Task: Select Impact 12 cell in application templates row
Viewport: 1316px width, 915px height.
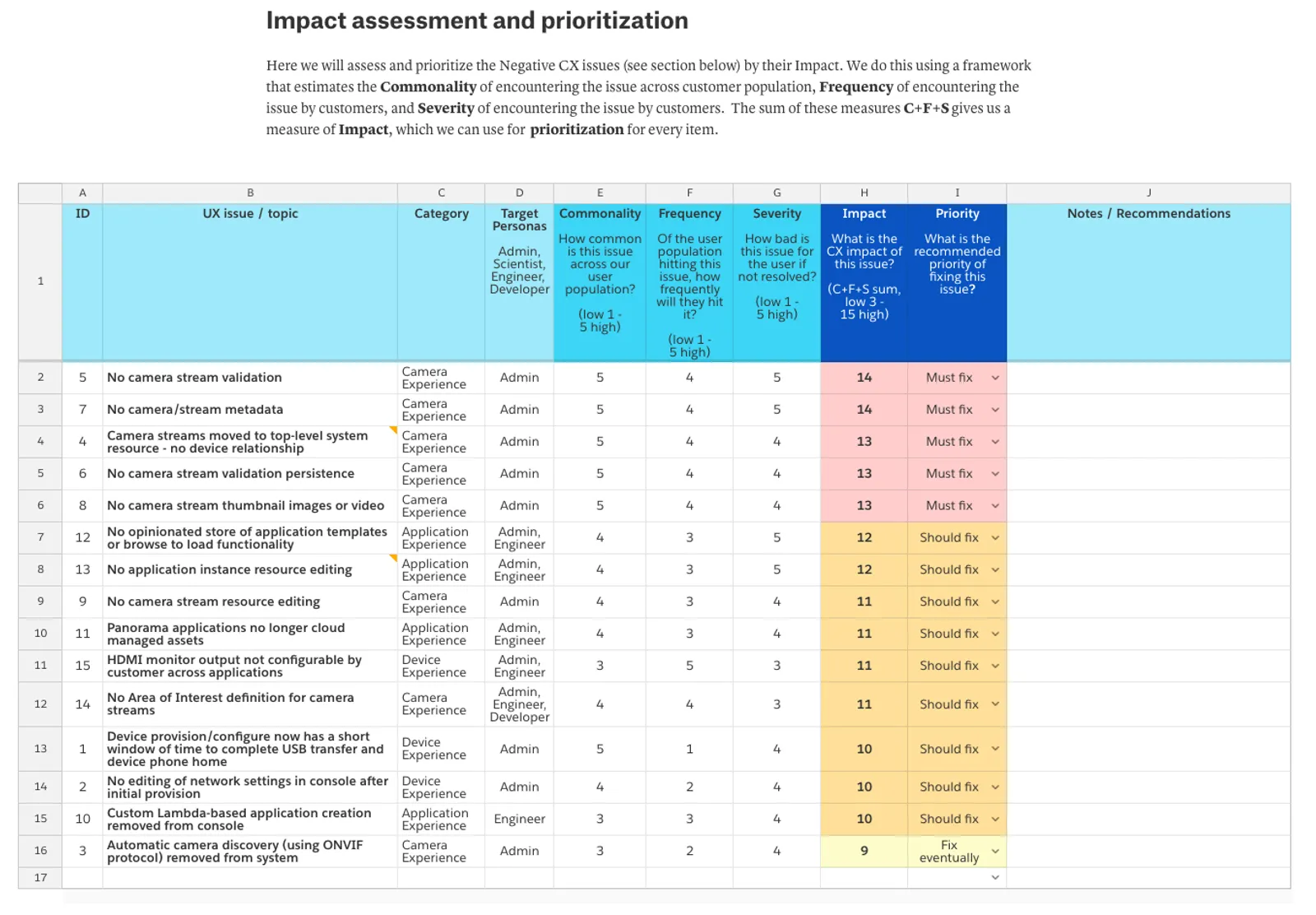Action: (x=864, y=538)
